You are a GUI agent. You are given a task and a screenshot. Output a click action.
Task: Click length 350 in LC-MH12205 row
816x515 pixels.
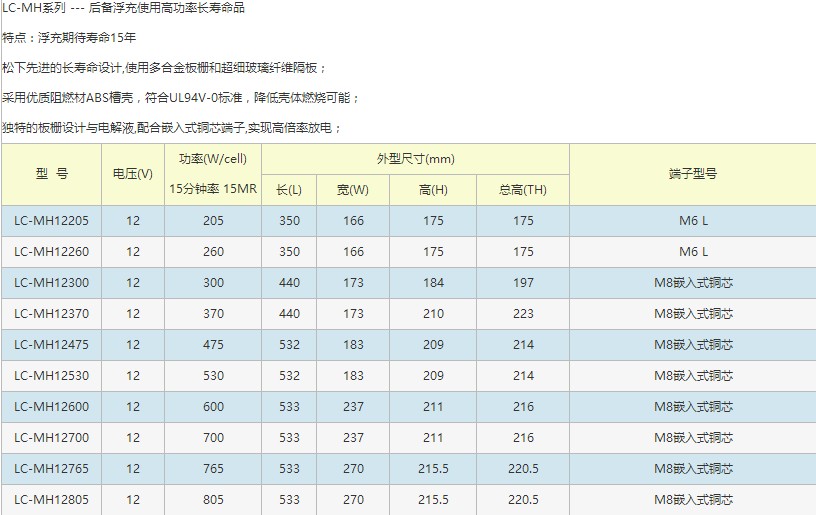[289, 221]
